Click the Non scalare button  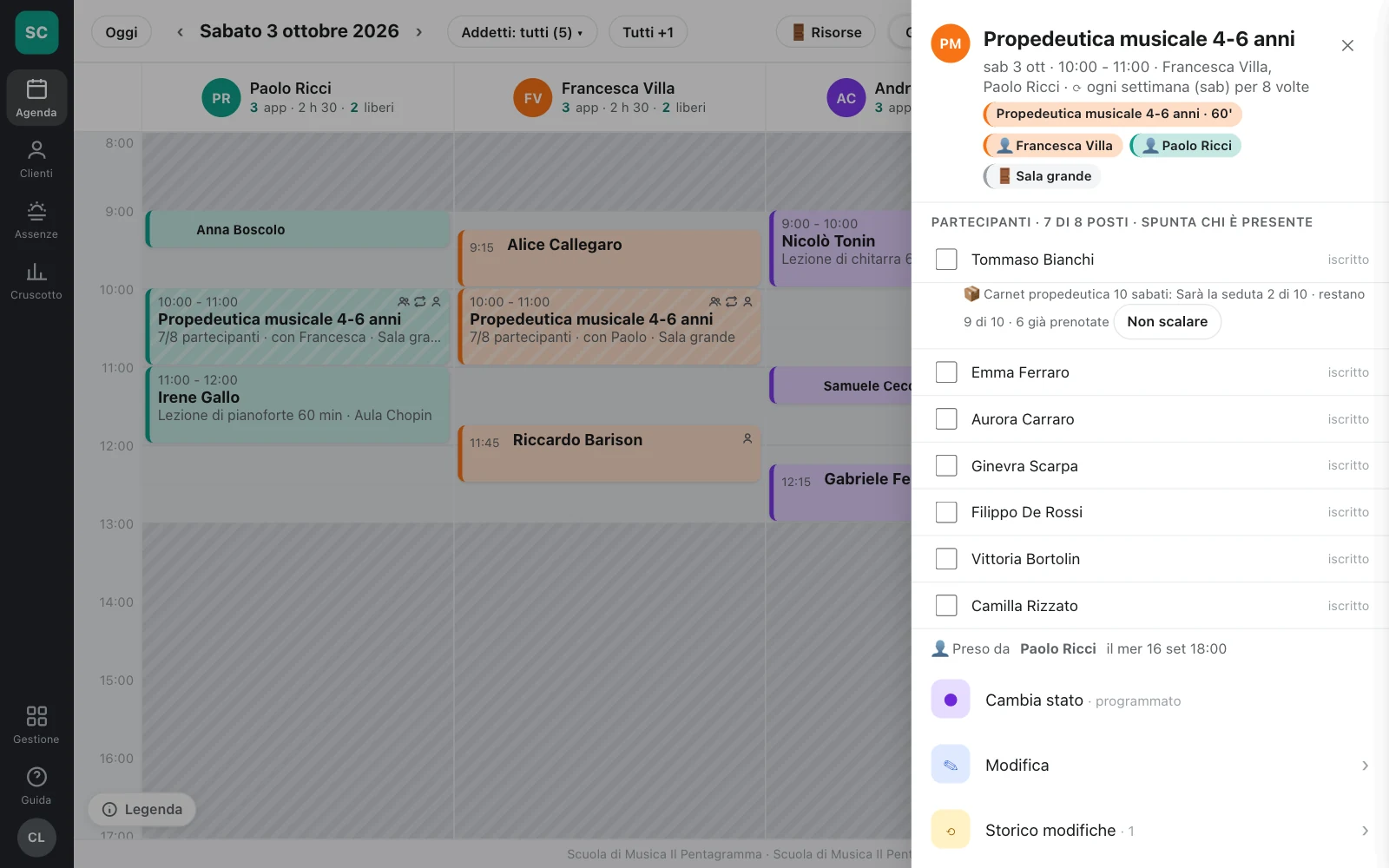[1167, 321]
